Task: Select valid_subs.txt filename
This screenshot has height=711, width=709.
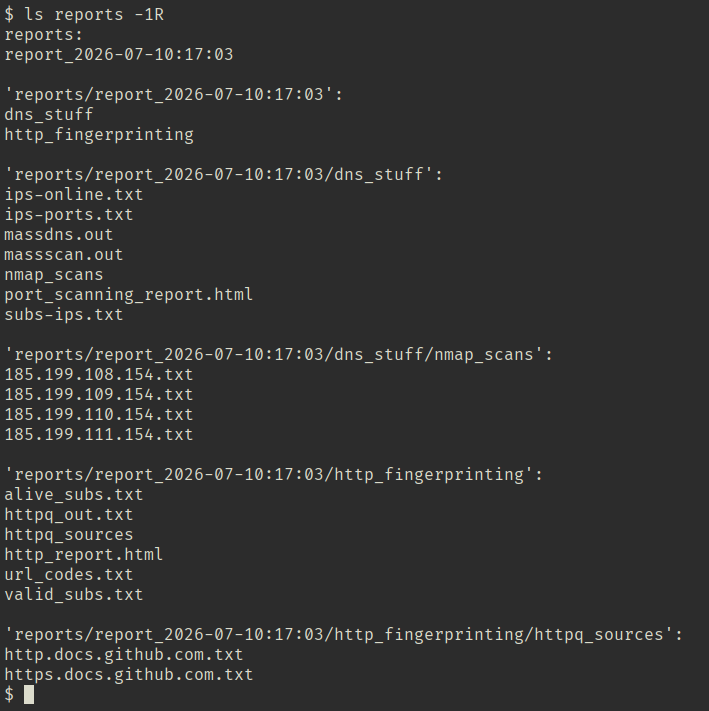Action: (74, 594)
